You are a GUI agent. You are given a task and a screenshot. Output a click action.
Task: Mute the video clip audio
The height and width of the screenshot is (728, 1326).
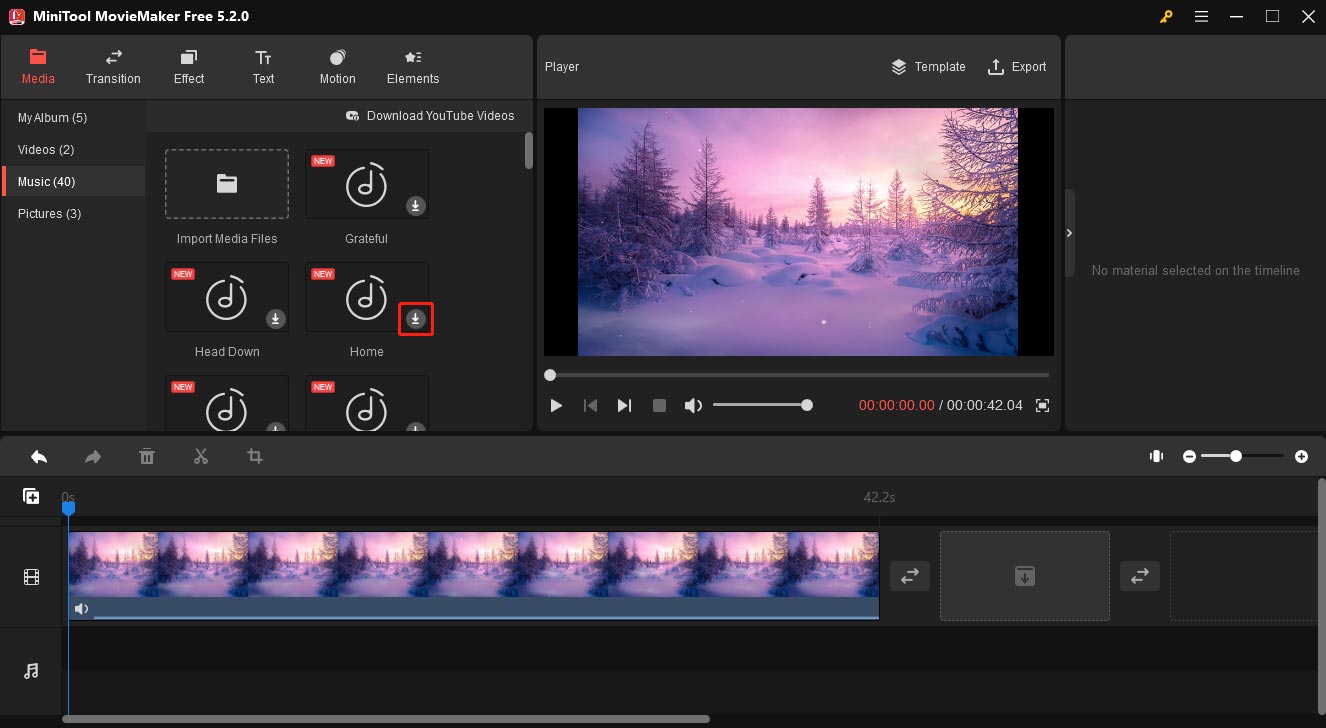[81, 608]
